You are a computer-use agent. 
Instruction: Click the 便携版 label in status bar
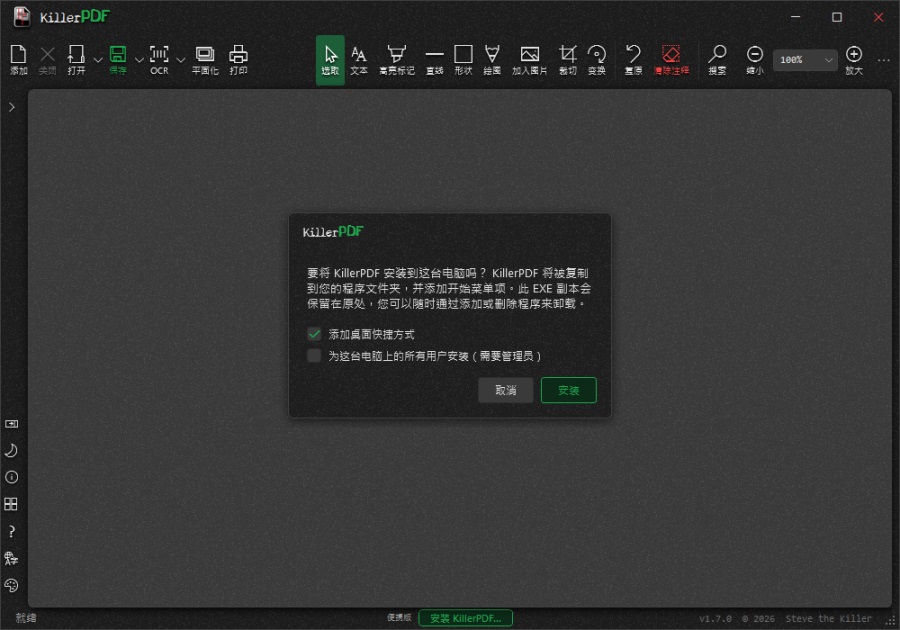tap(399, 618)
